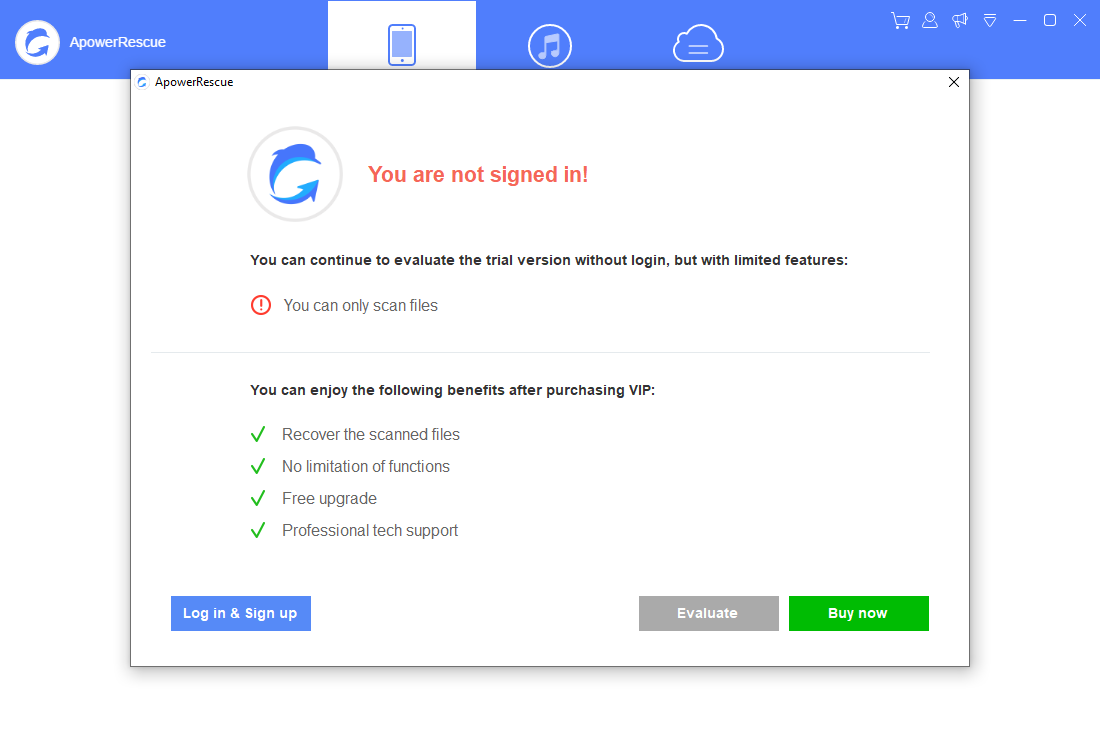Open the shopping cart in title bar
This screenshot has height=738, width=1100.
click(x=900, y=20)
